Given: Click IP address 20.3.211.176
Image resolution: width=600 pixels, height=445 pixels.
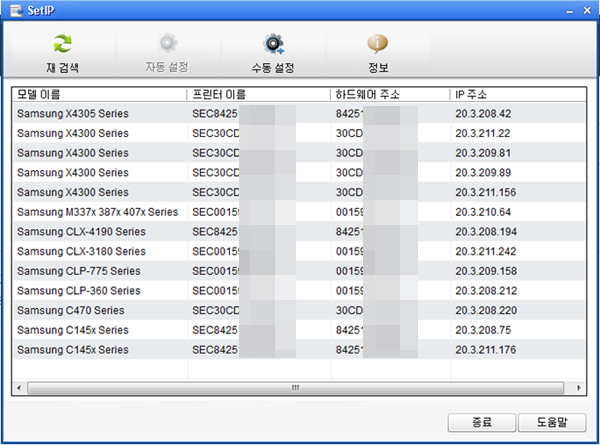Looking at the screenshot, I should pyautogui.click(x=486, y=350).
